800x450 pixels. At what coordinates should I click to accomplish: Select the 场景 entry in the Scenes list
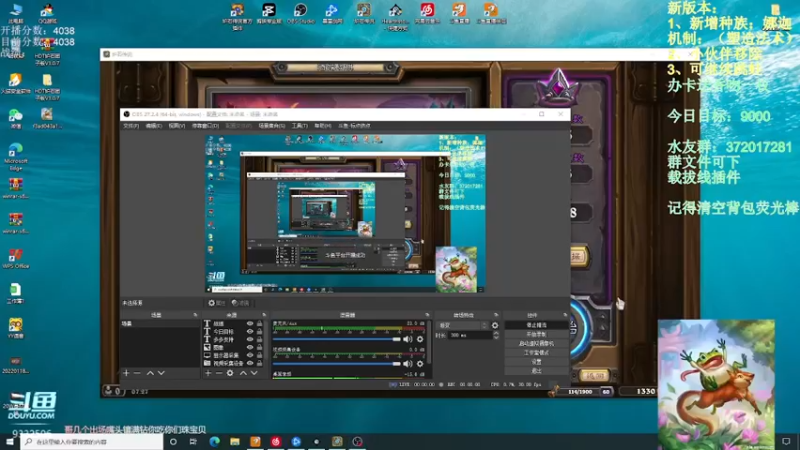[x=159, y=323]
